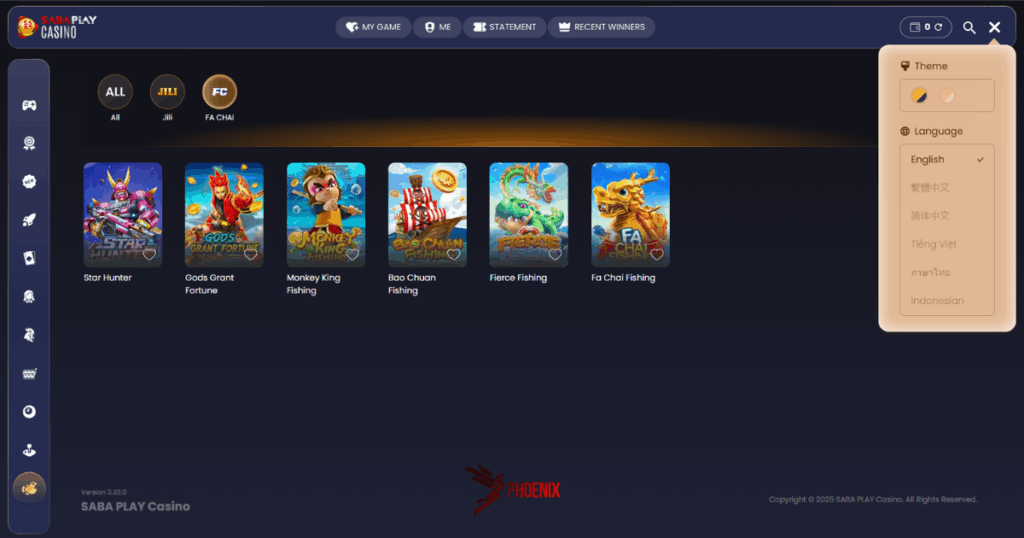Open the lottery ball sidebar icon

[x=29, y=411]
